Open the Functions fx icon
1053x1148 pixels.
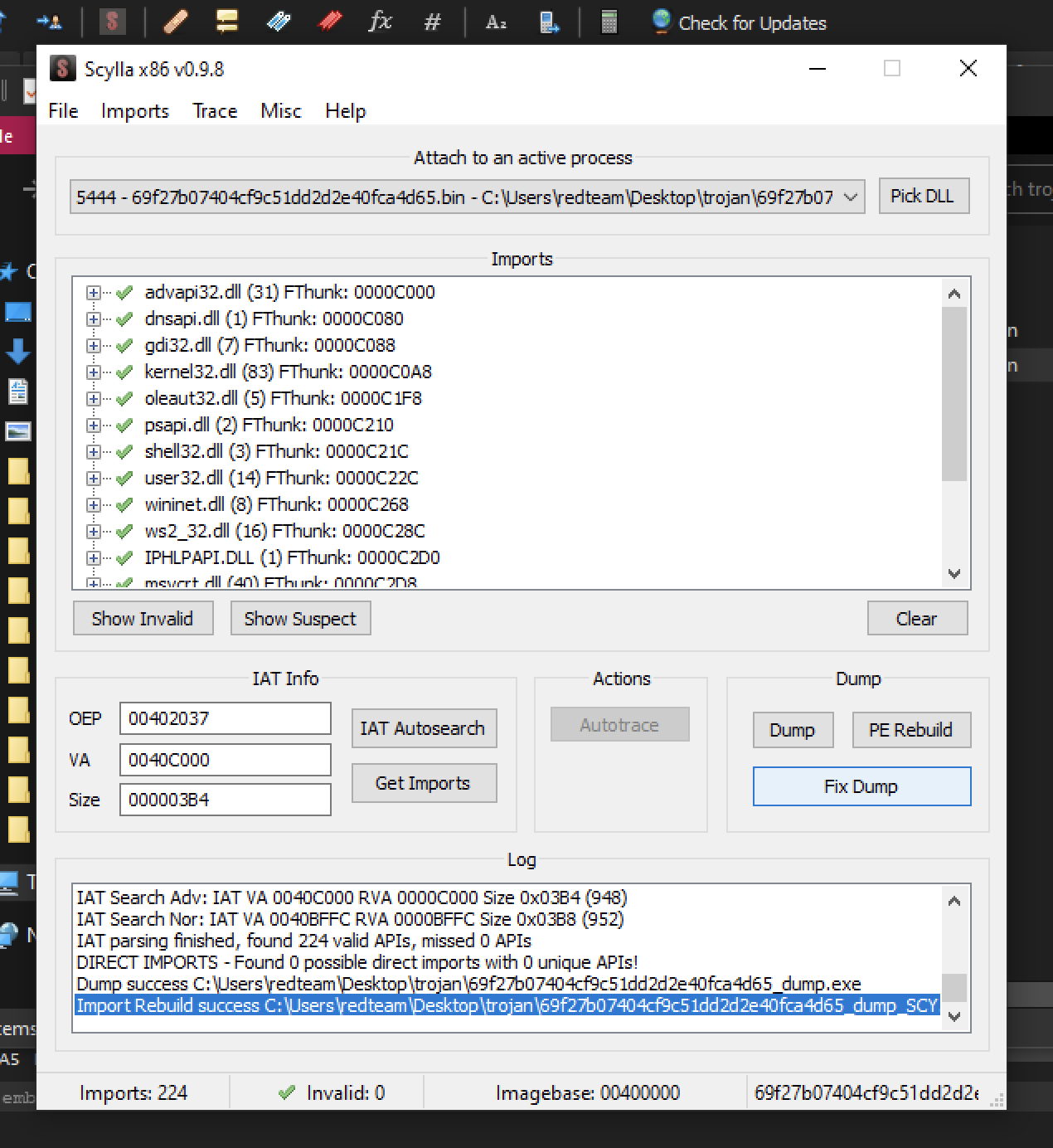[x=380, y=22]
